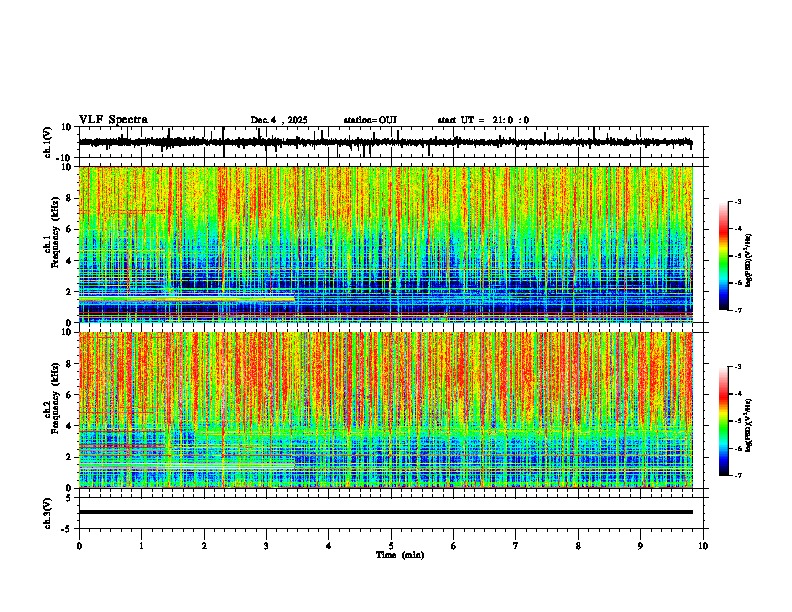Screen dimensions: 792x612
Task: Click Time axis tick label "3"
Action: click(x=266, y=546)
